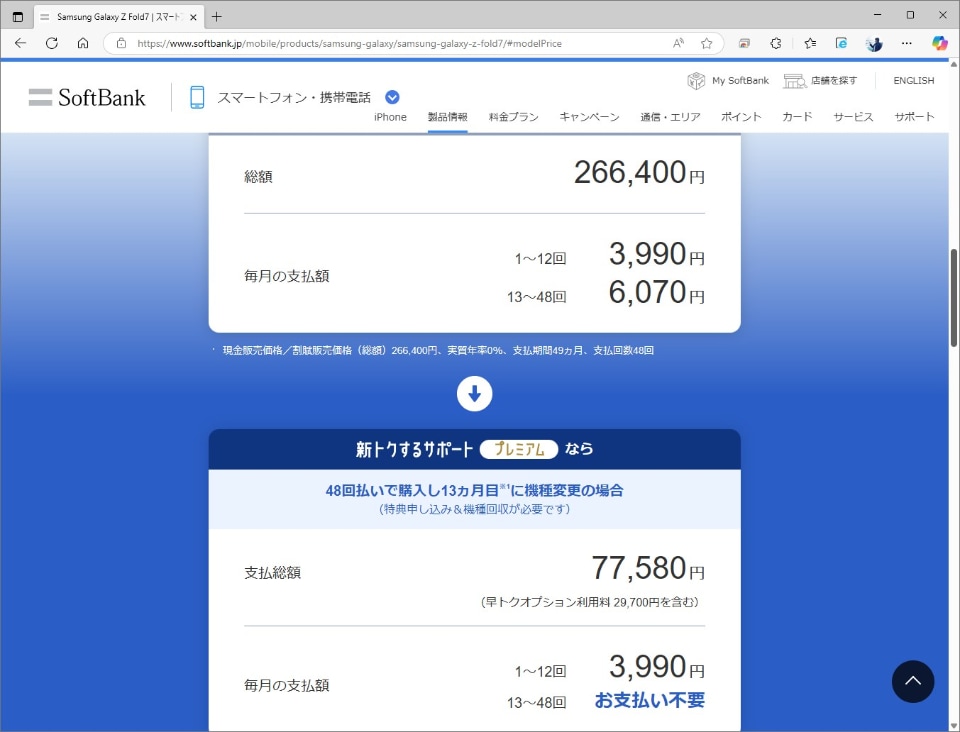The image size is (960, 732).
Task: Open the My SoftBank link
Action: pos(728,80)
